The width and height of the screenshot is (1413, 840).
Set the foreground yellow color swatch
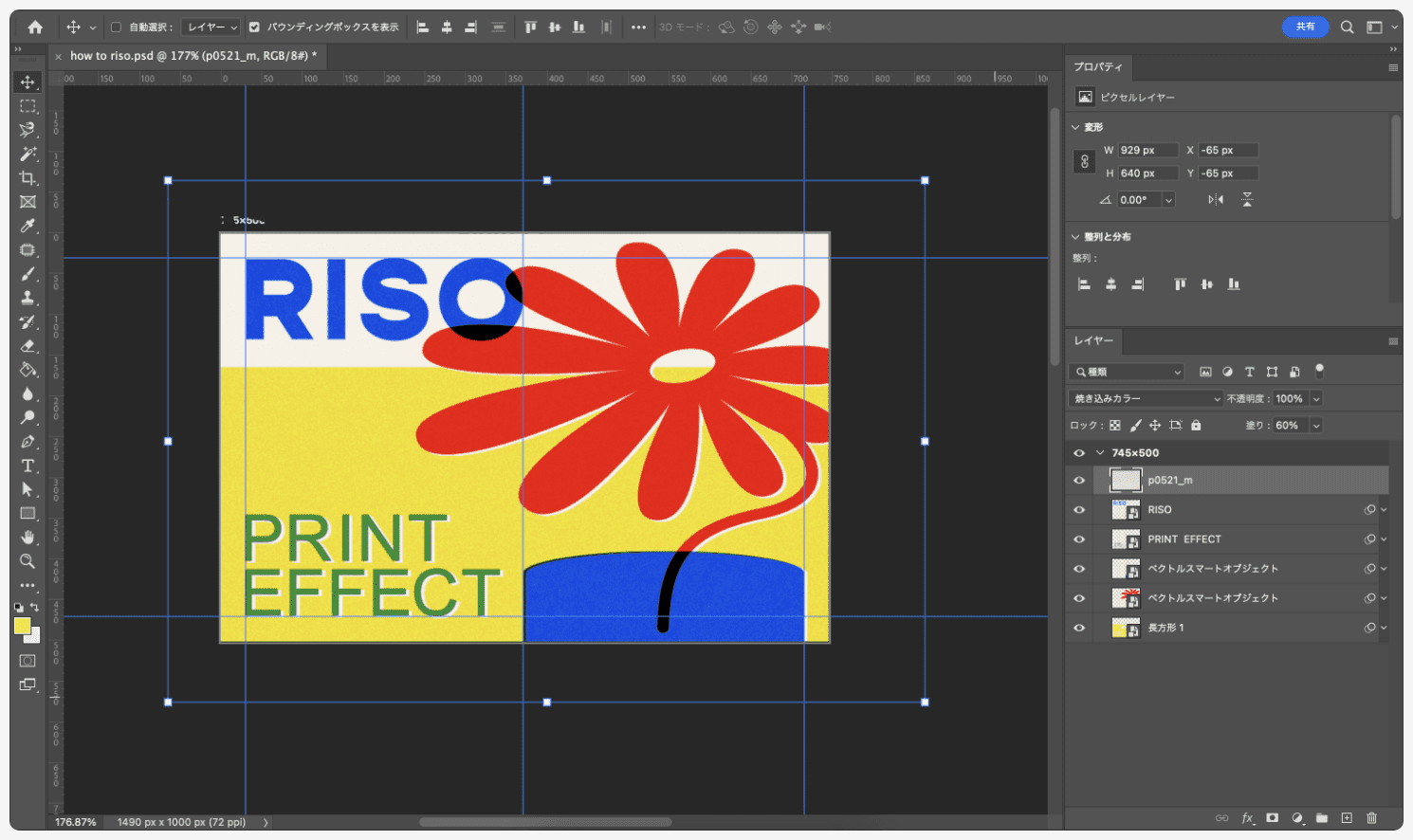pos(23,626)
